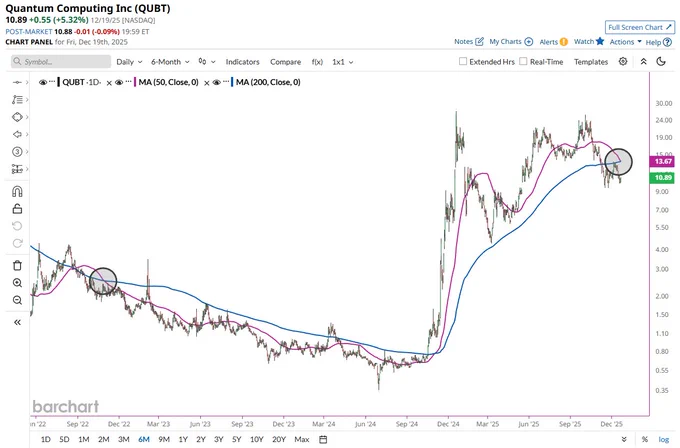The image size is (680, 448).
Task: Select the 6M range tab
Action: pos(144,439)
